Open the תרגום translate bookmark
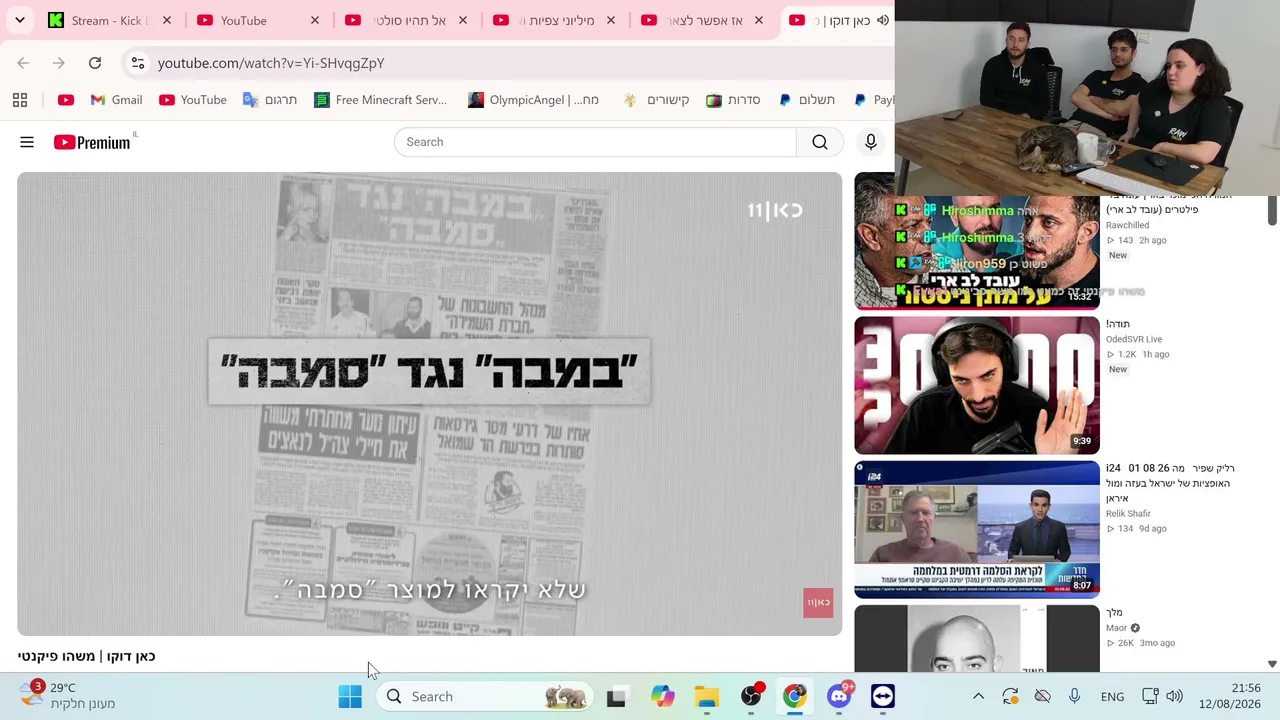The height and width of the screenshot is (720, 1280). pyautogui.click(x=270, y=100)
